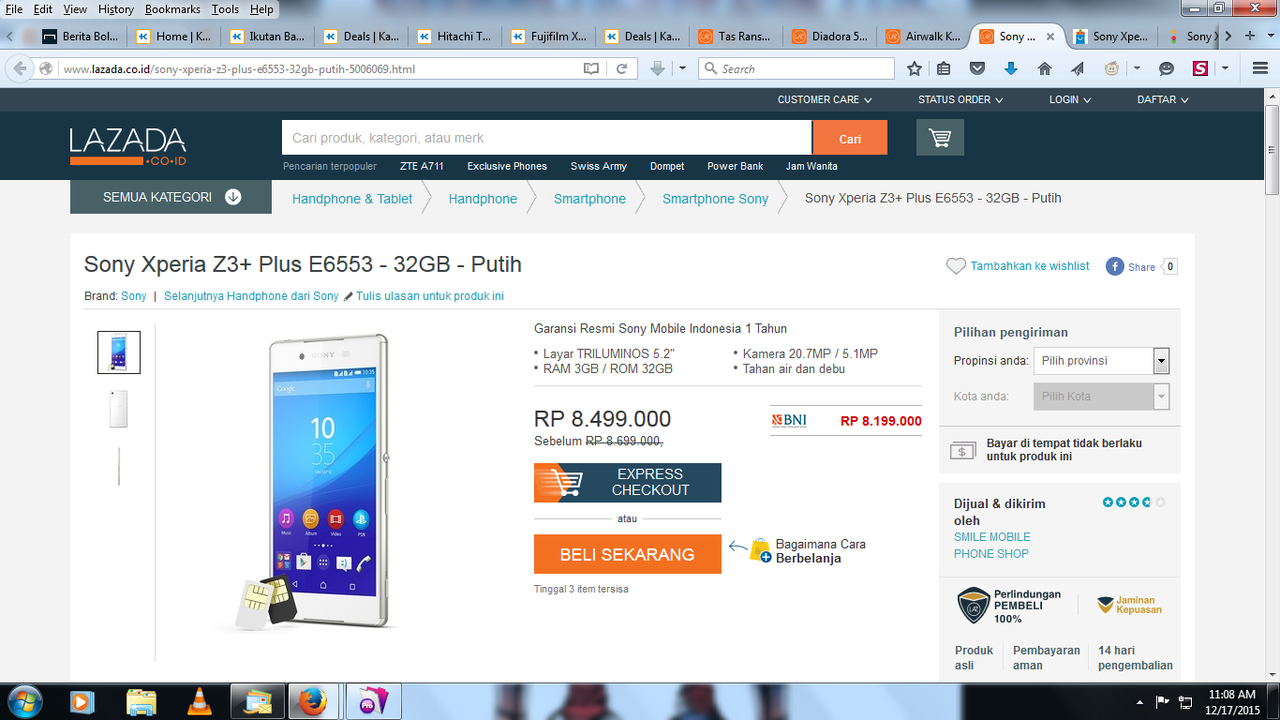The height and width of the screenshot is (720, 1280).
Task: Open Pilih provinsi dropdown
Action: pos(1101,361)
